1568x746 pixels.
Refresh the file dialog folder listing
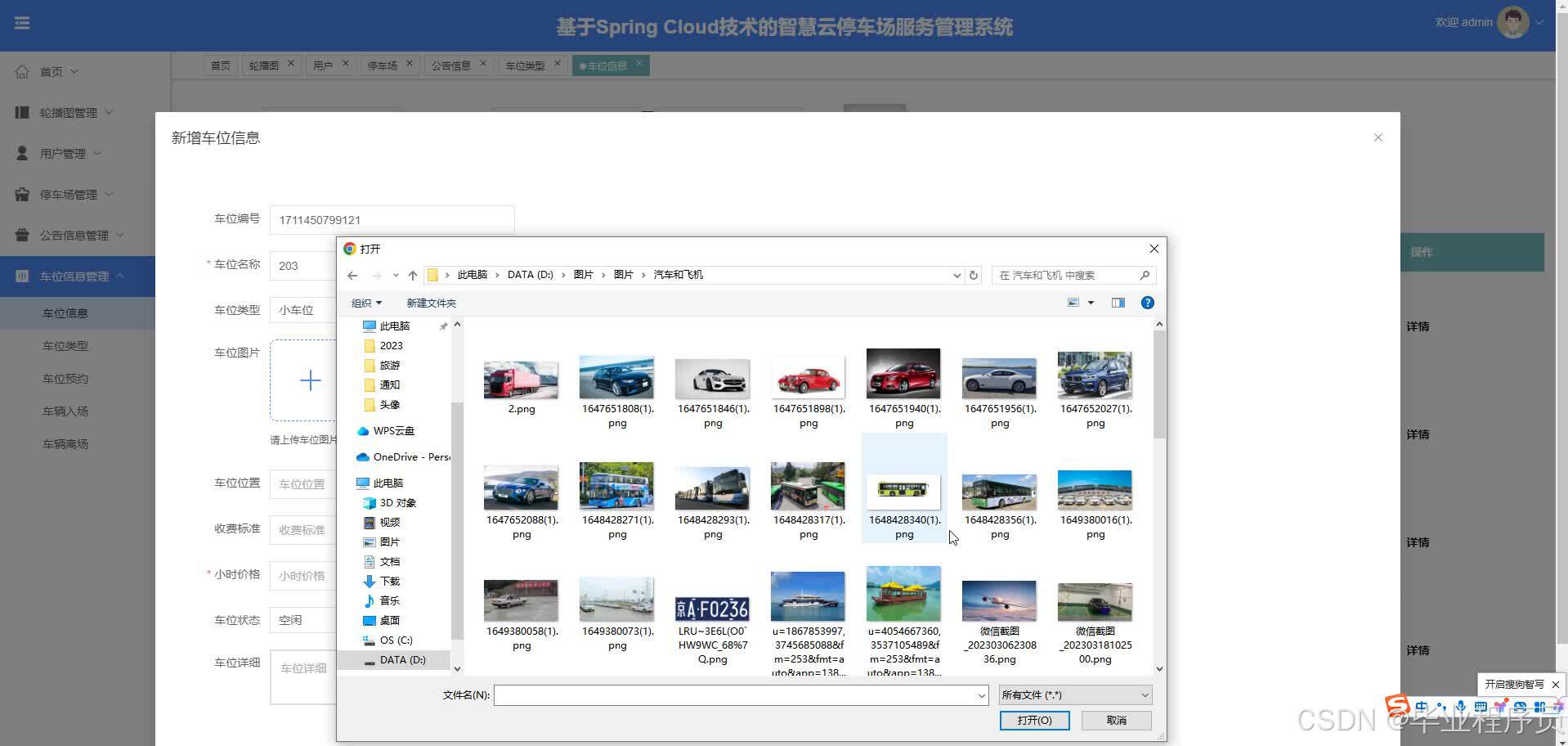point(974,276)
